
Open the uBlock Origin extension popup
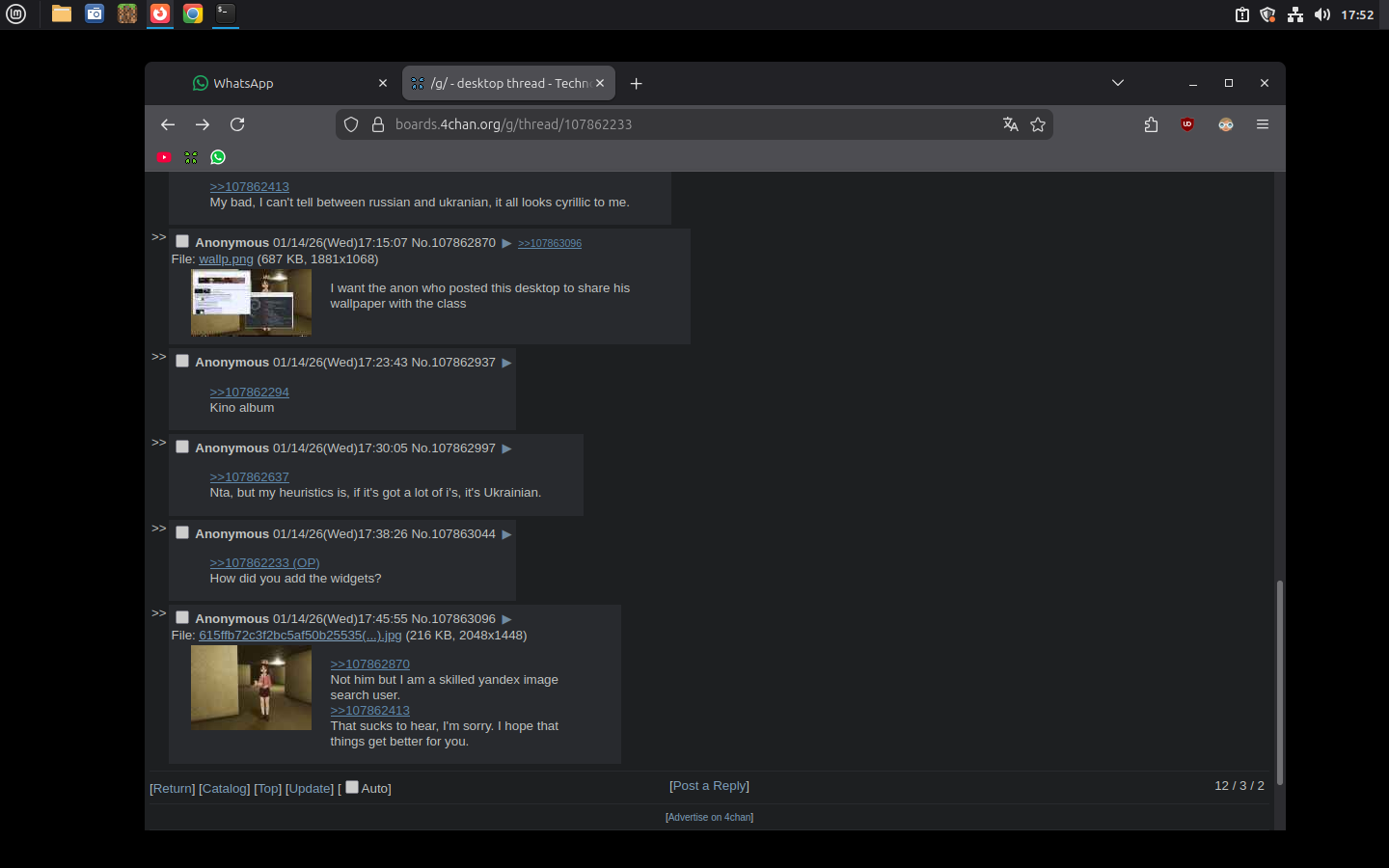pos(1187,124)
